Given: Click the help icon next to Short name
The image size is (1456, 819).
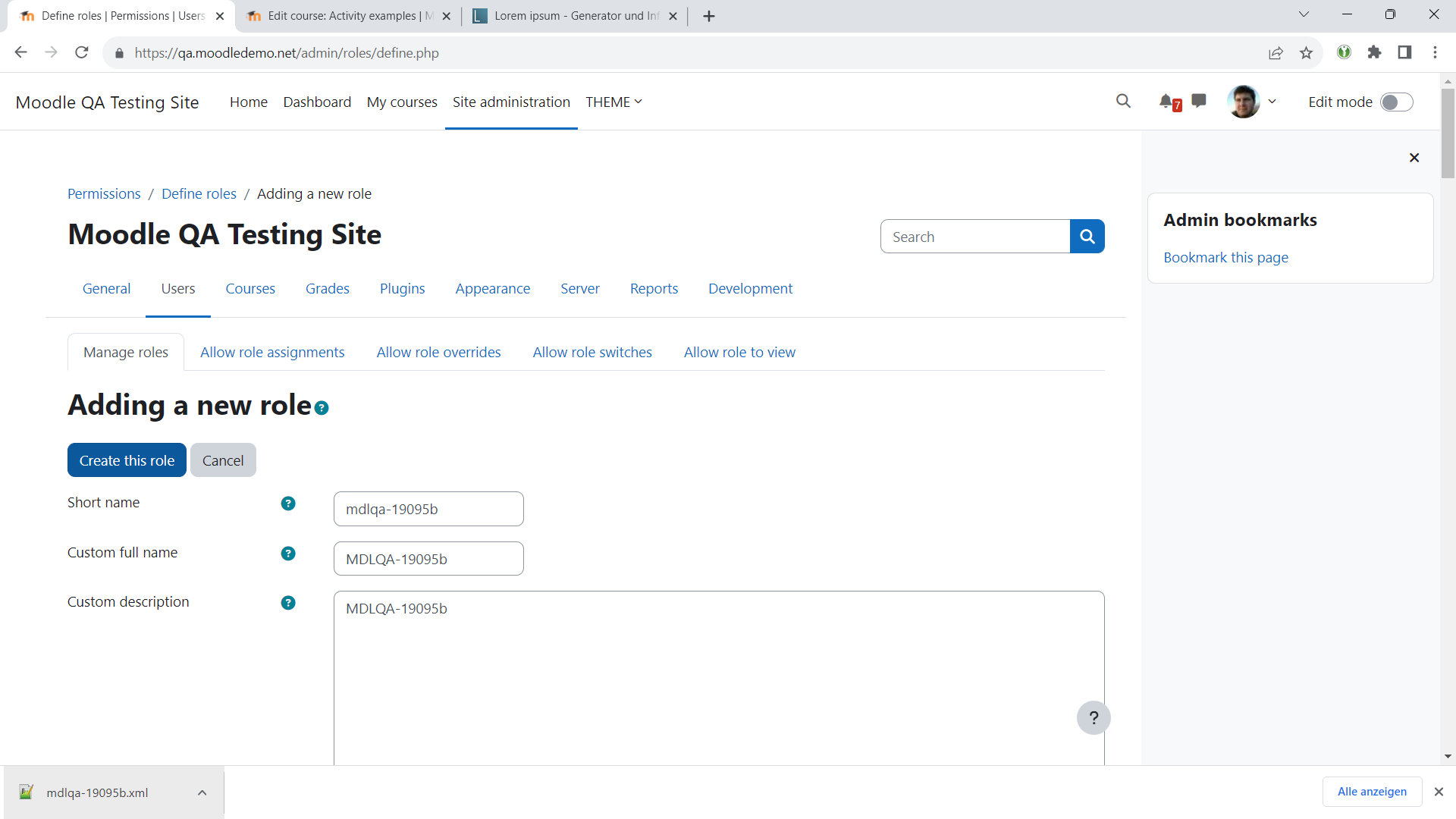Looking at the screenshot, I should pyautogui.click(x=288, y=504).
